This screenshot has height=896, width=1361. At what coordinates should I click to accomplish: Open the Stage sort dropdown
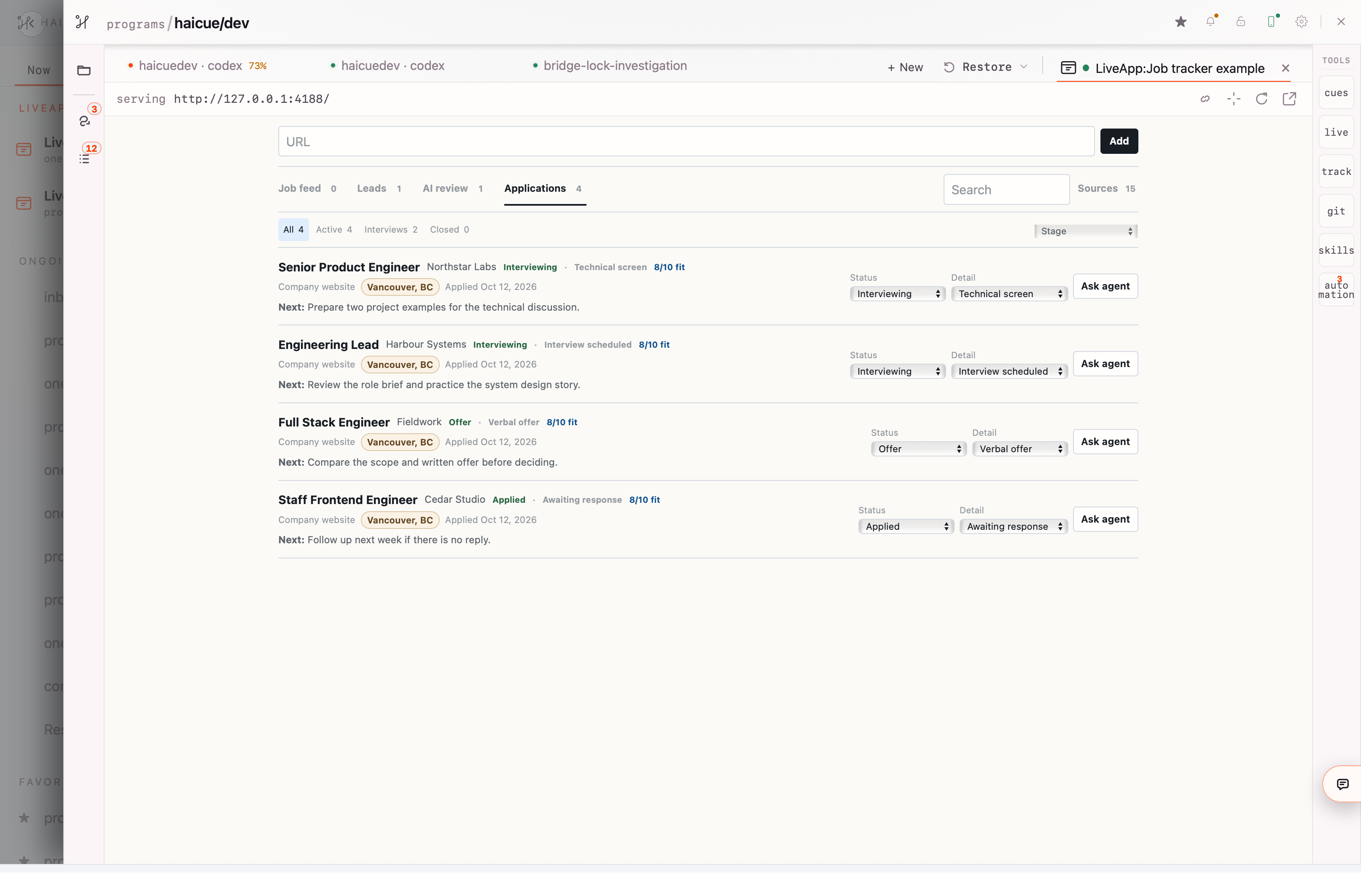(1086, 231)
